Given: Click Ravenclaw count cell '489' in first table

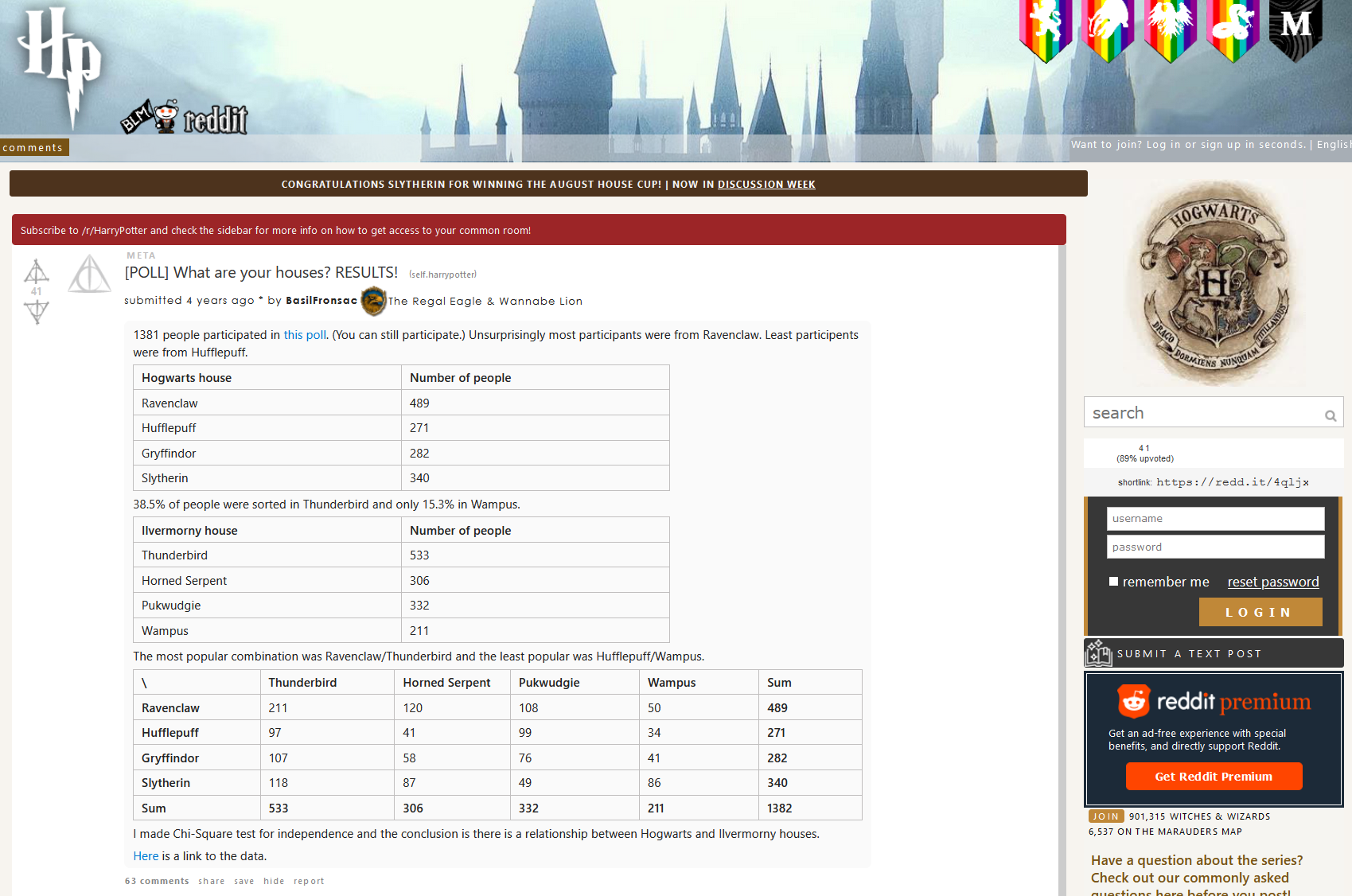Looking at the screenshot, I should click(x=536, y=403).
